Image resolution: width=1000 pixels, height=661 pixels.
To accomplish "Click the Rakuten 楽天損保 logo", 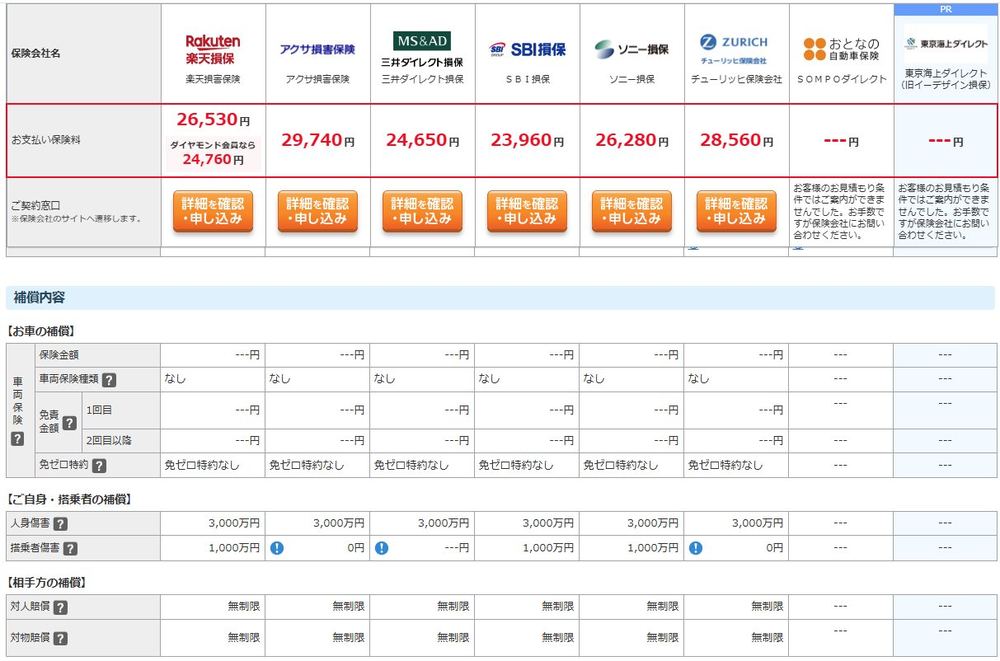I will [212, 49].
